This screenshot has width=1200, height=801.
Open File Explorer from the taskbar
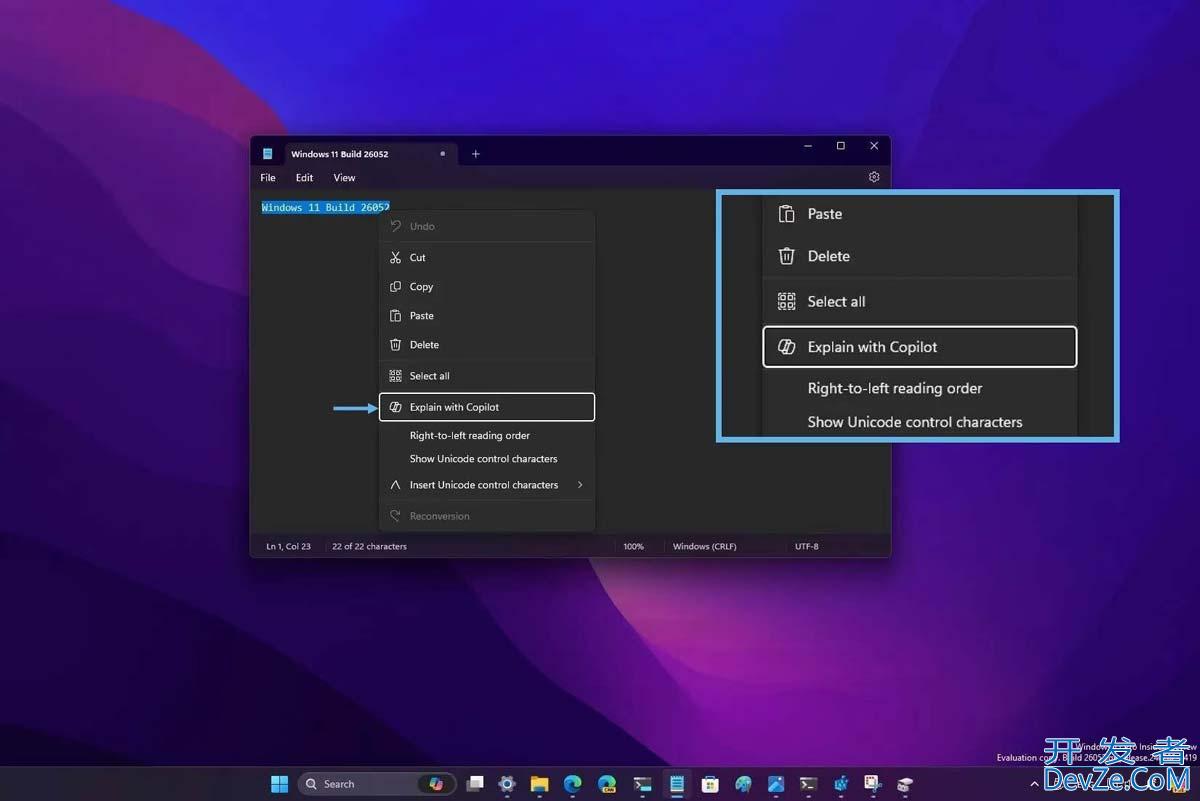coord(540,784)
